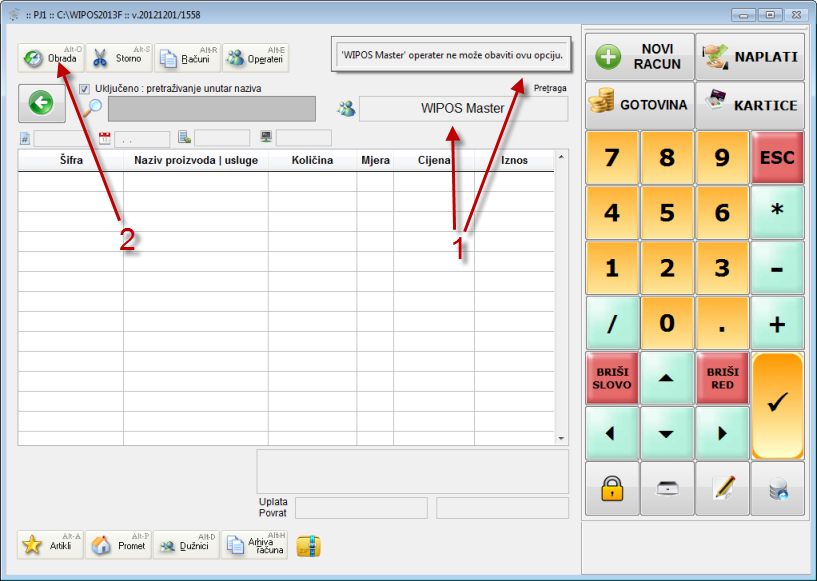Open the cash drawer icon button

coord(667,488)
